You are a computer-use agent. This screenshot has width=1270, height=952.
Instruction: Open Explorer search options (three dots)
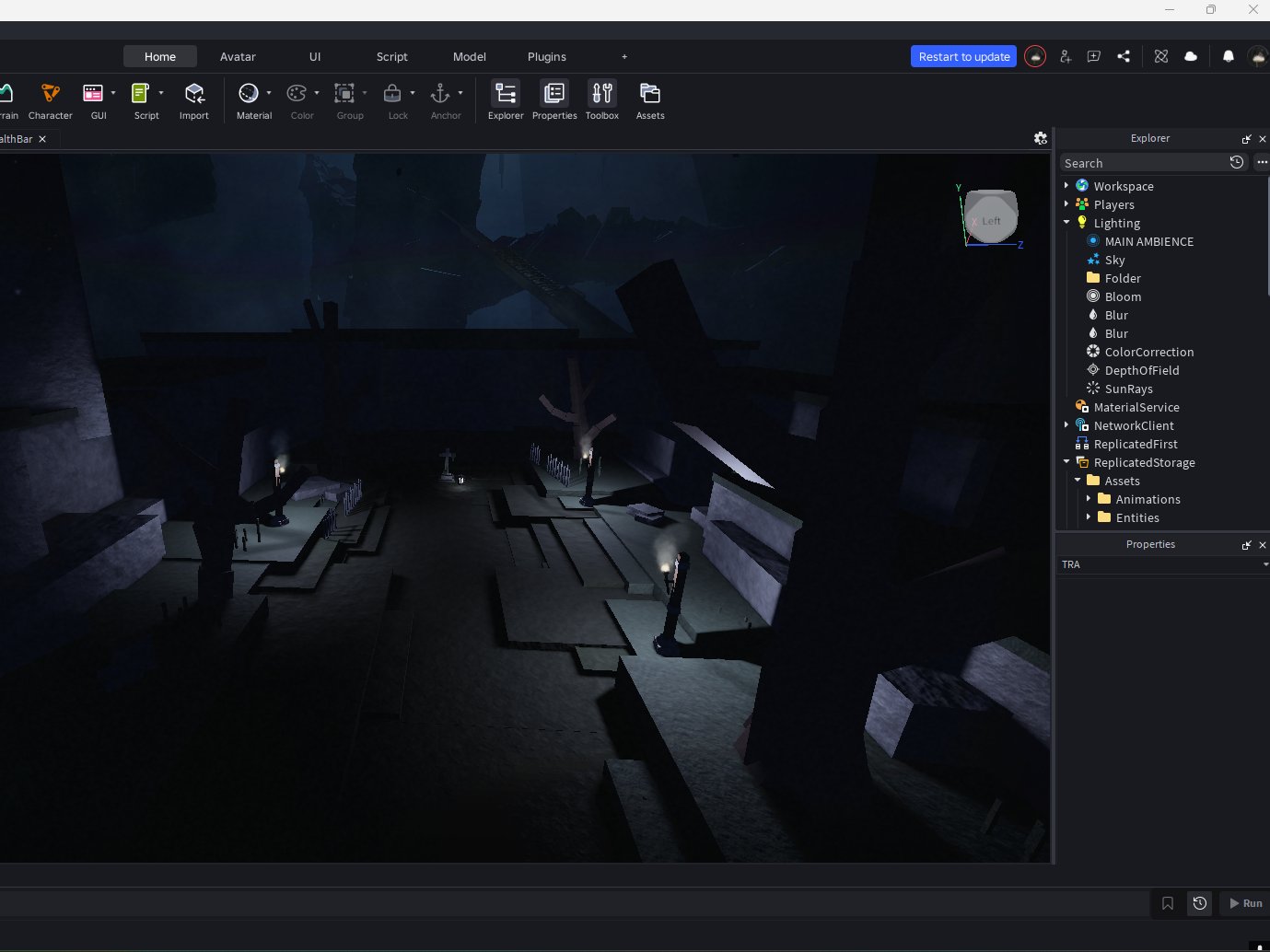(x=1262, y=162)
